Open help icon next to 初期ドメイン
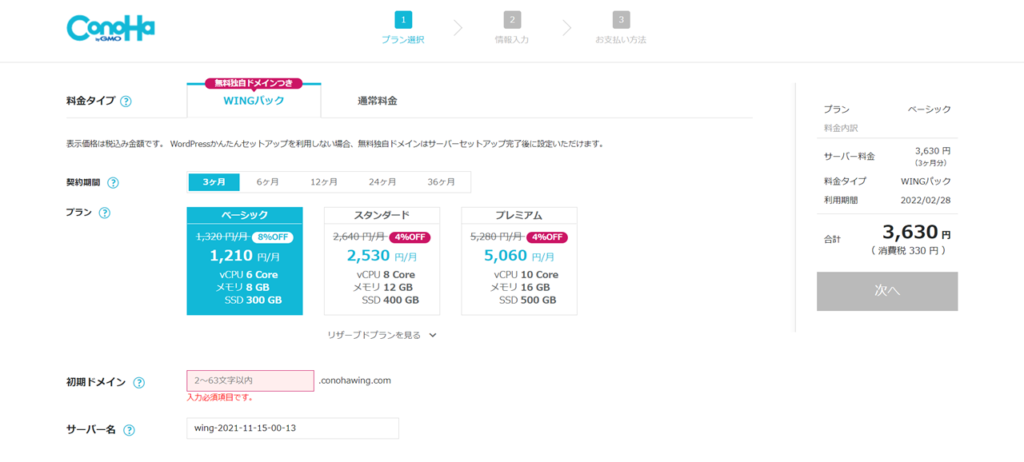 [x=138, y=383]
